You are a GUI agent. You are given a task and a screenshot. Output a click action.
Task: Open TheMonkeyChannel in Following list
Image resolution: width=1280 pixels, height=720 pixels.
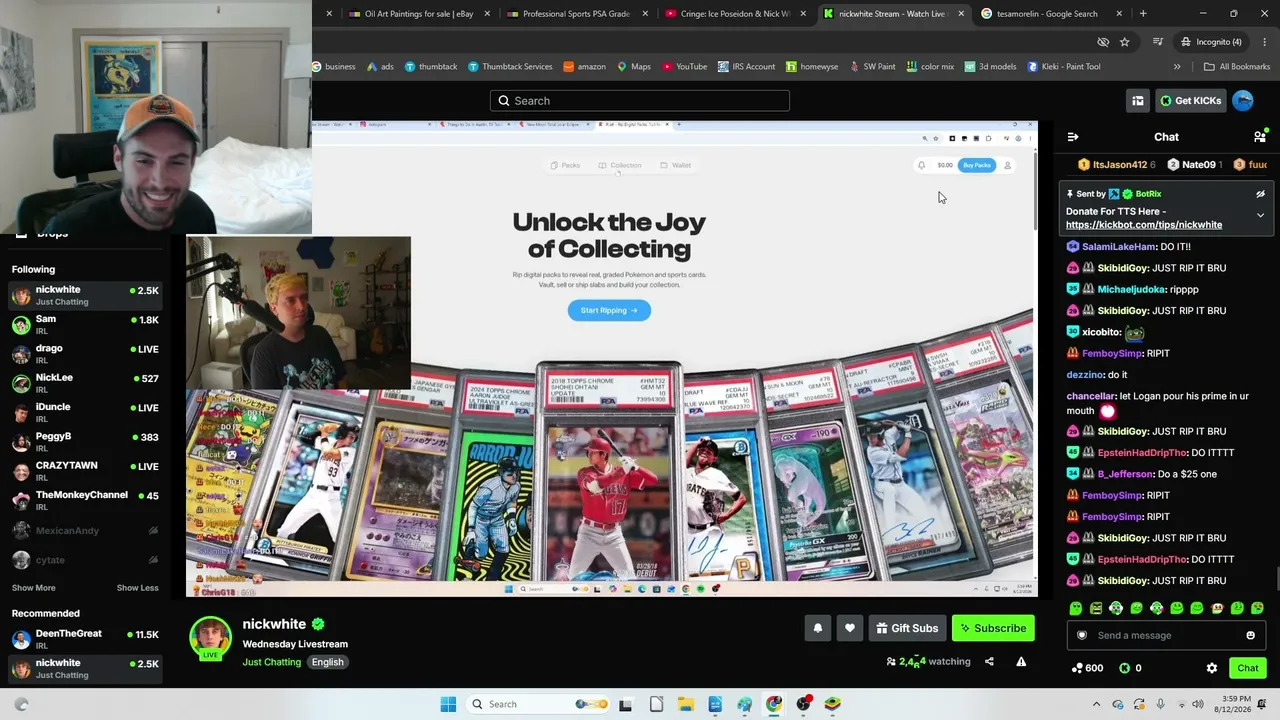[85, 500]
